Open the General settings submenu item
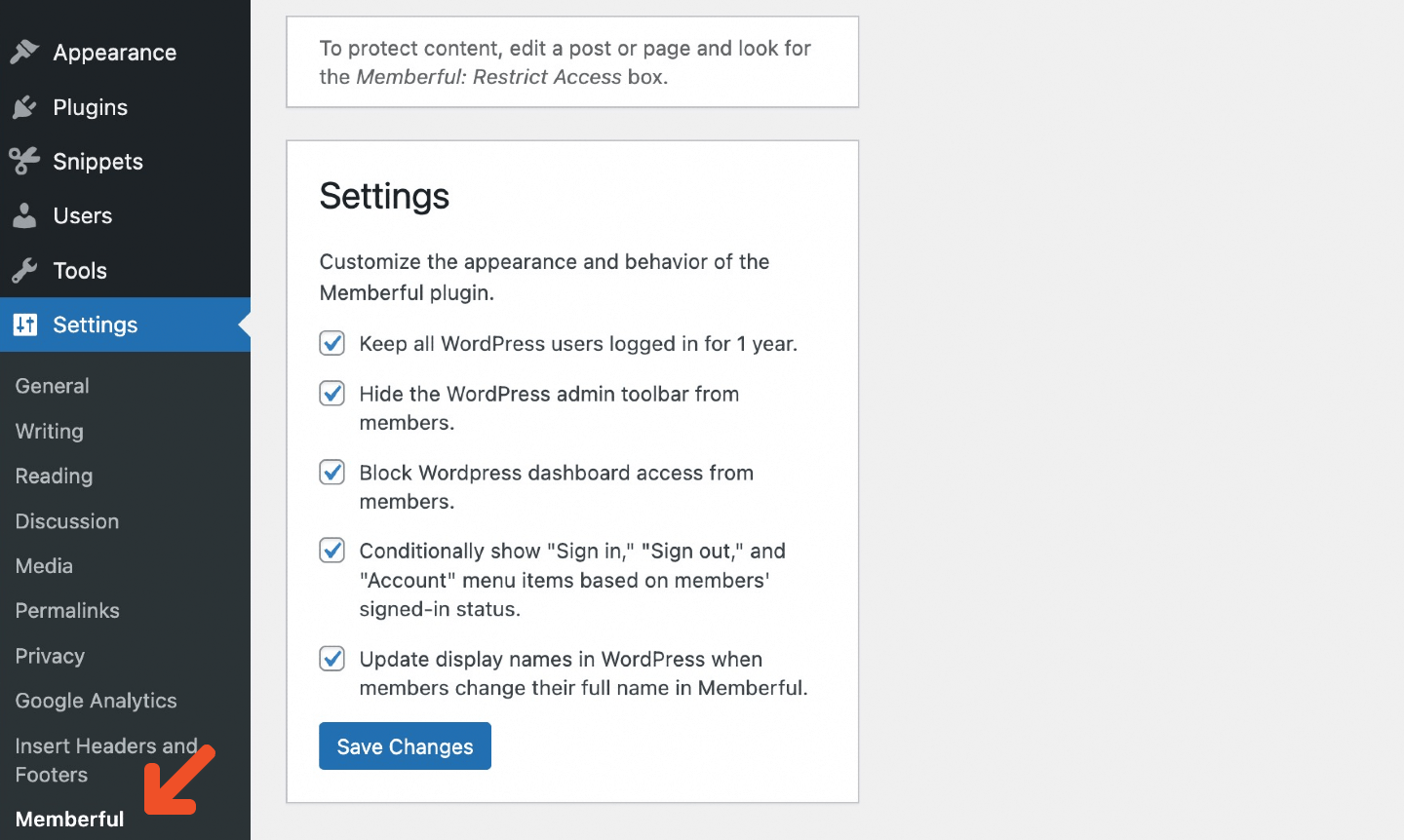 pos(53,386)
